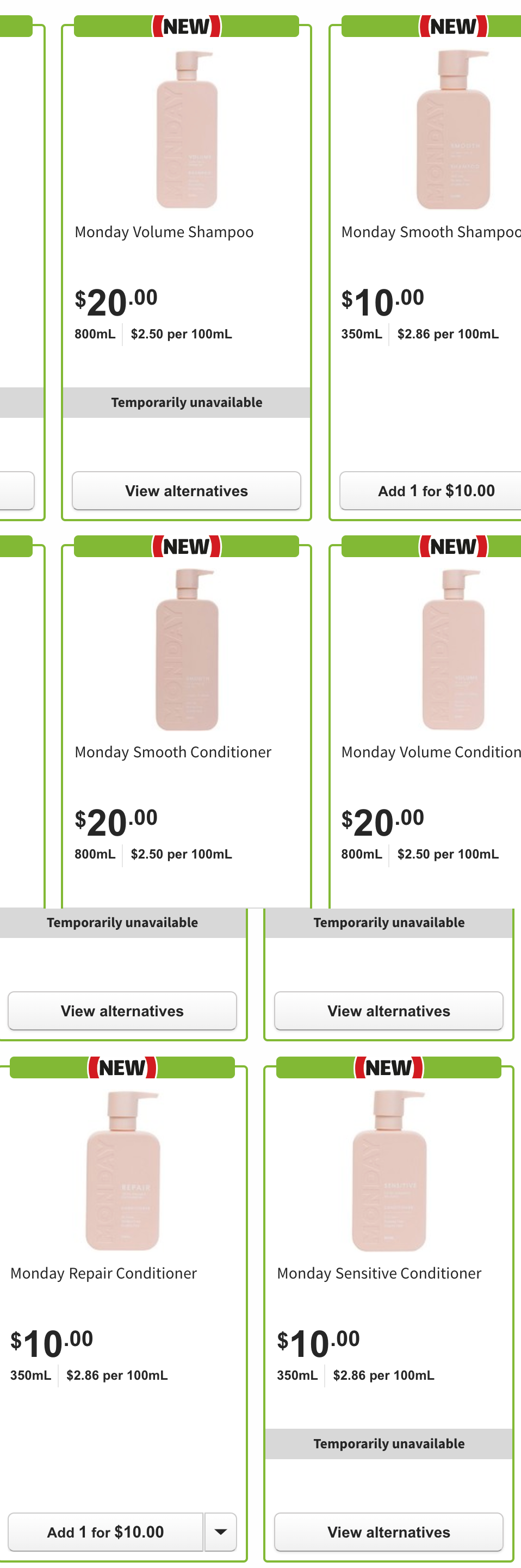The image size is (521, 1568).
Task: Click the NEW badge above Monday Sensitive Conditioner
Action: [x=389, y=1067]
